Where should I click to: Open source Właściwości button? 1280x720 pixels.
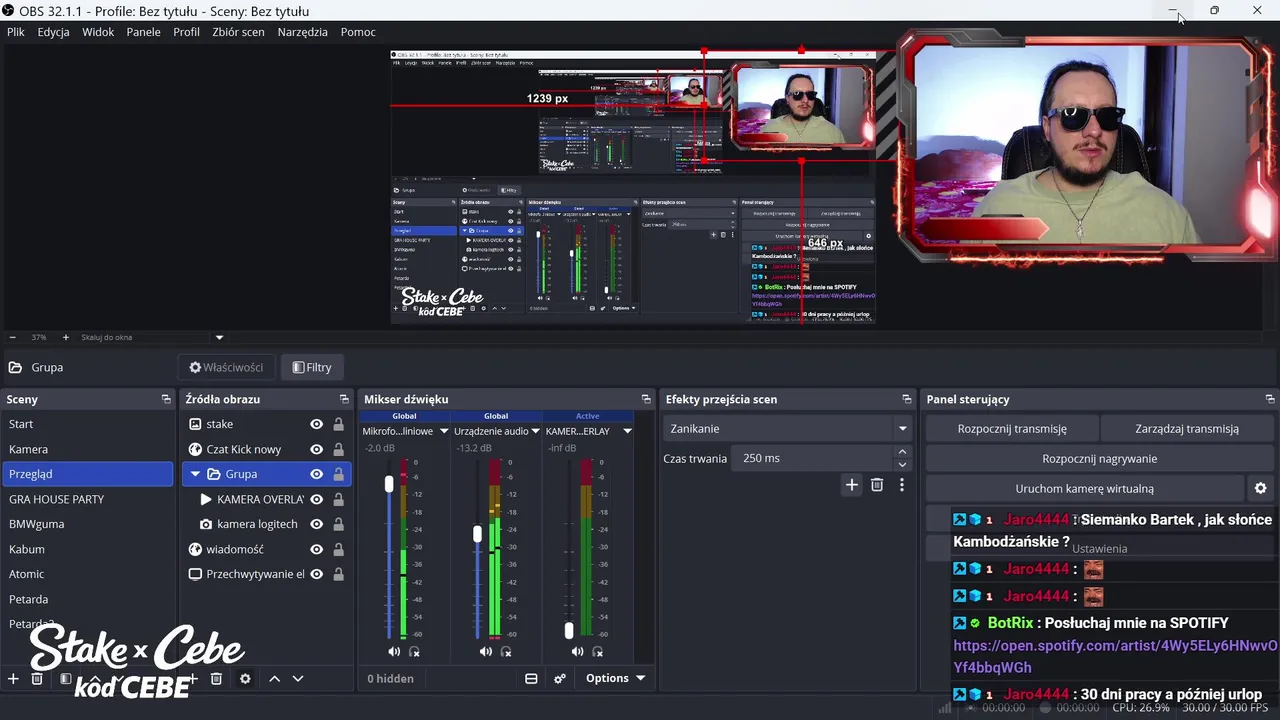tap(226, 367)
